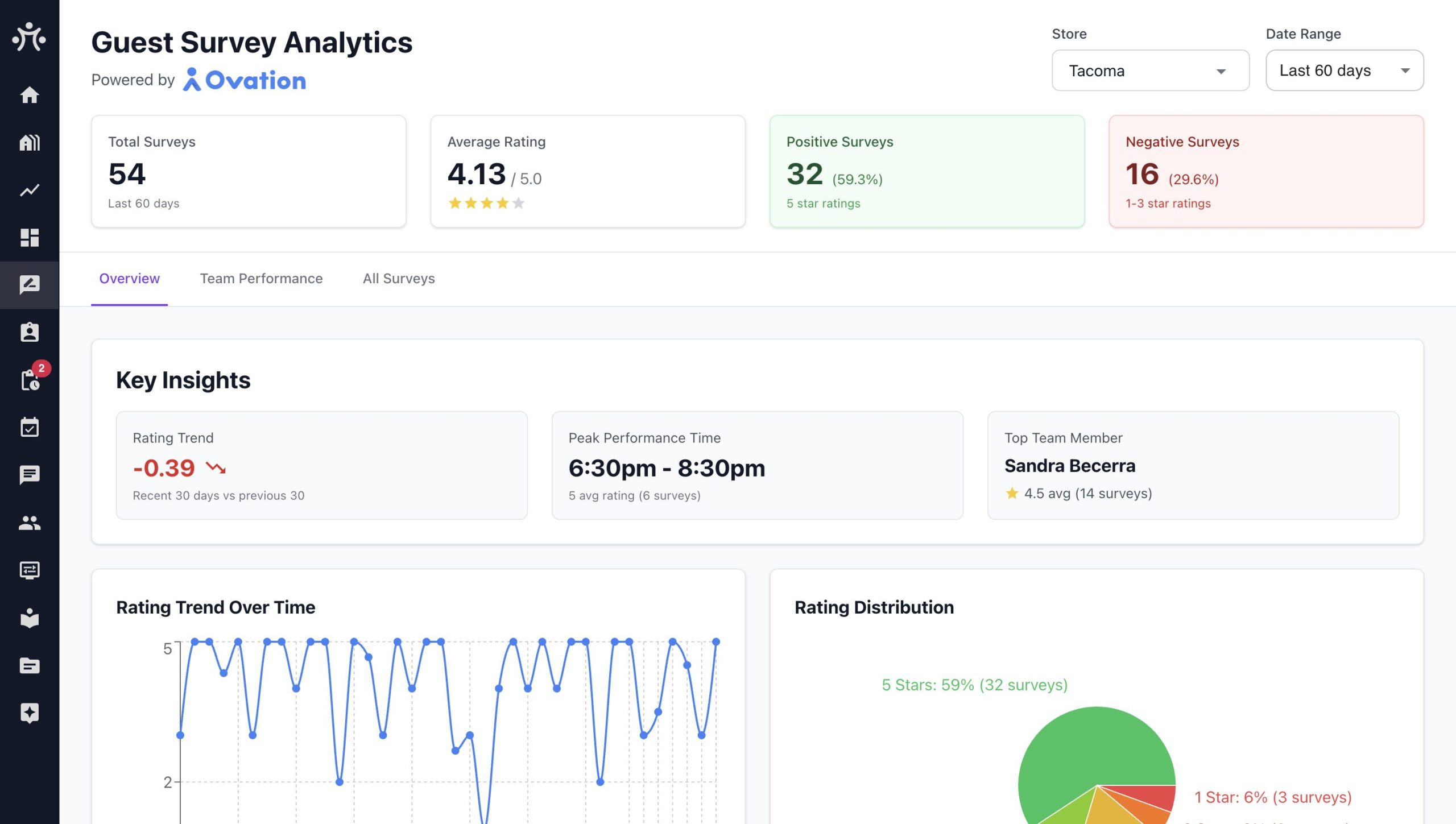This screenshot has width=1456, height=824.
Task: Expand the Tacoma store selector chevron
Action: tap(1222, 71)
